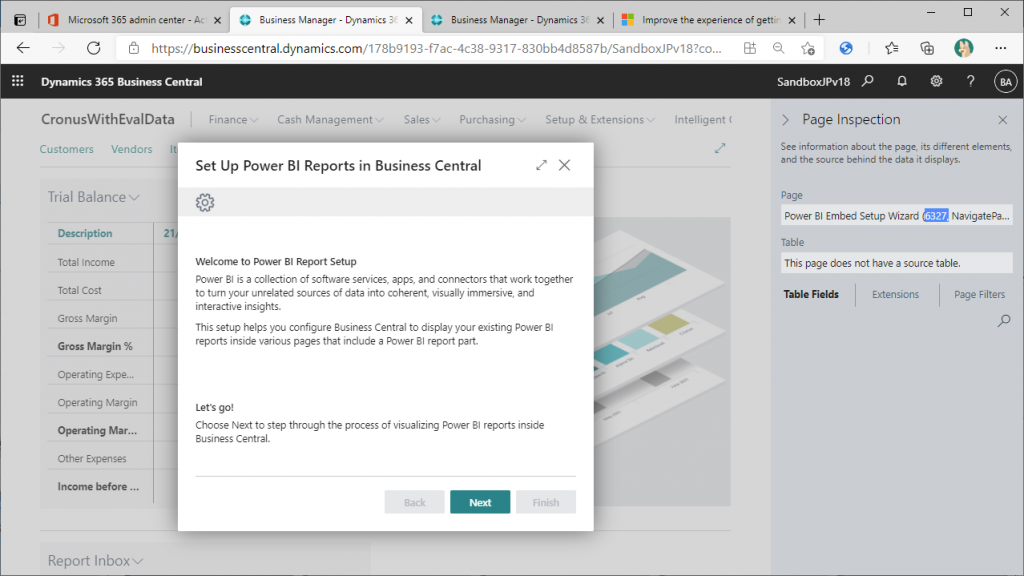Expand the Purchasing menu
Image resolution: width=1024 pixels, height=576 pixels.
pos(492,120)
